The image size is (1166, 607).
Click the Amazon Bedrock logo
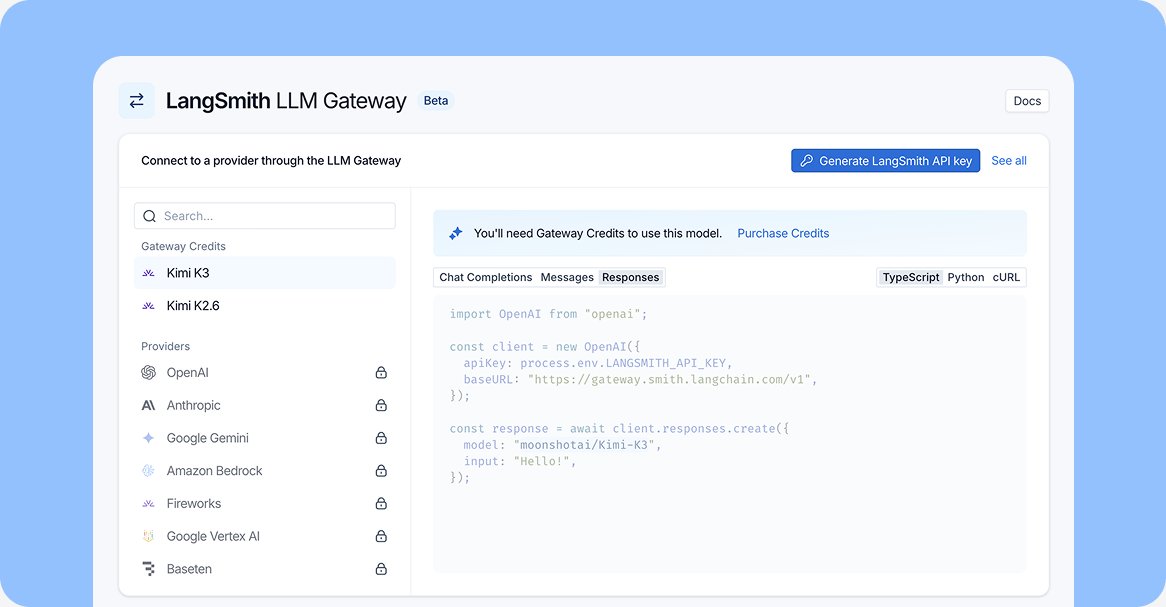[x=149, y=471]
